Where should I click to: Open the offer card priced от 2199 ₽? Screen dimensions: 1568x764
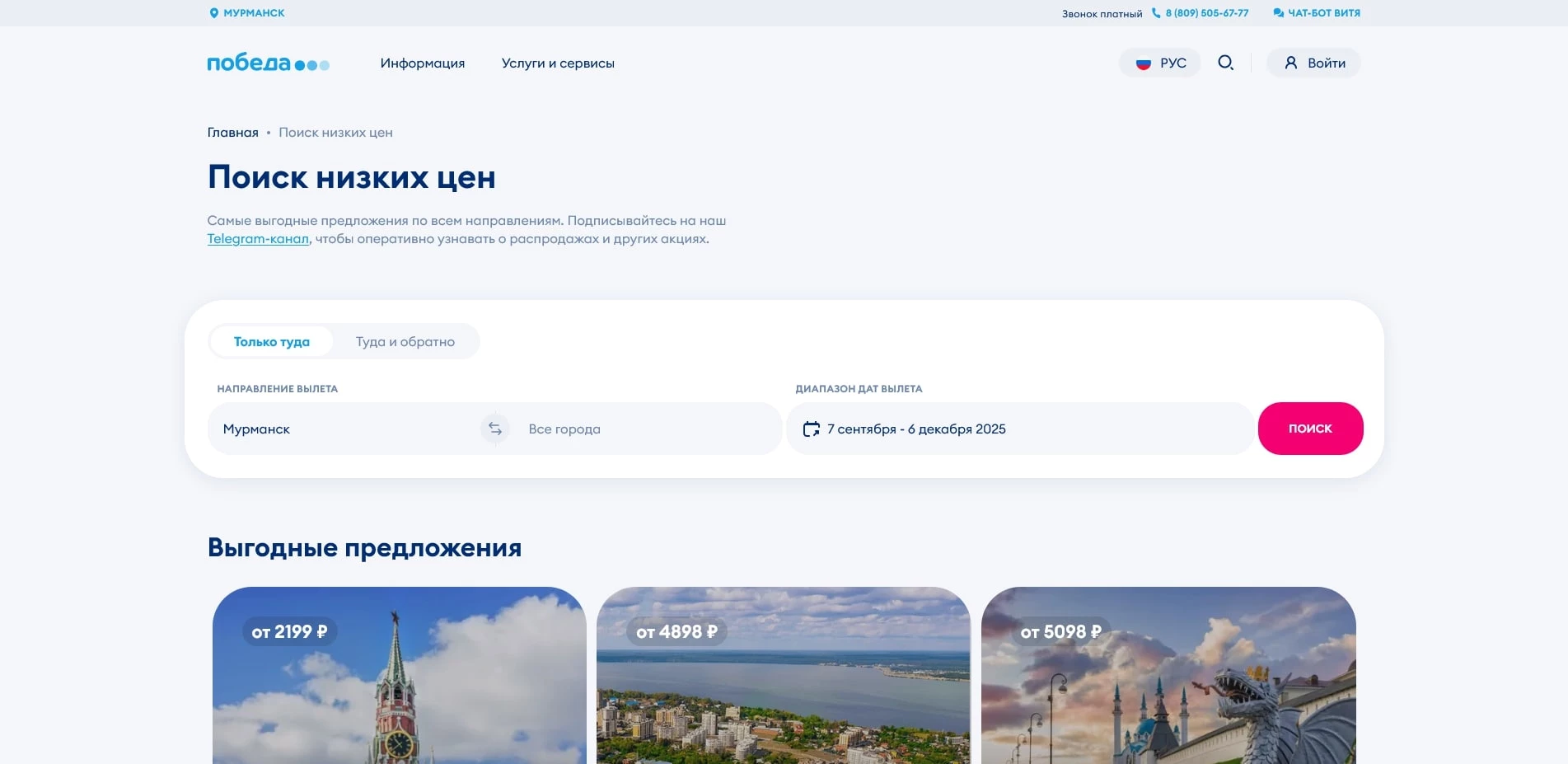coord(400,676)
